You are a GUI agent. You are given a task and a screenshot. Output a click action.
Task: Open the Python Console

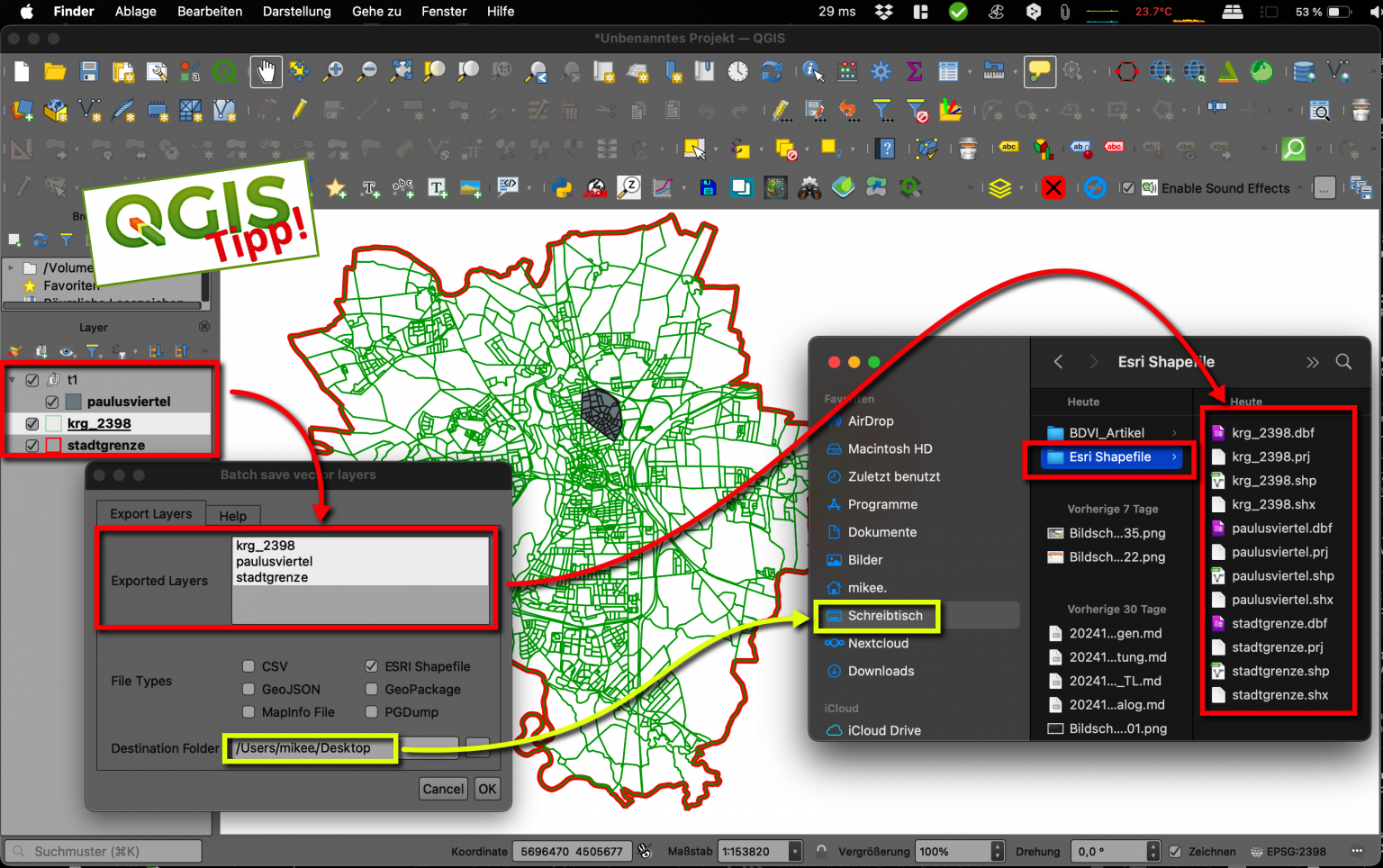tap(561, 187)
